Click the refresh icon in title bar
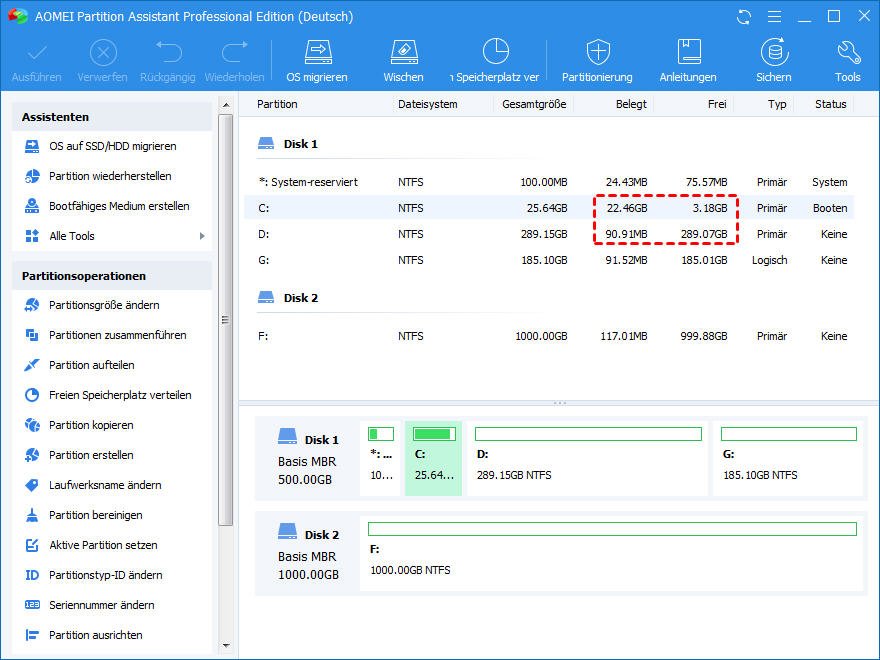Screen dimensions: 880x660 pos(743,17)
